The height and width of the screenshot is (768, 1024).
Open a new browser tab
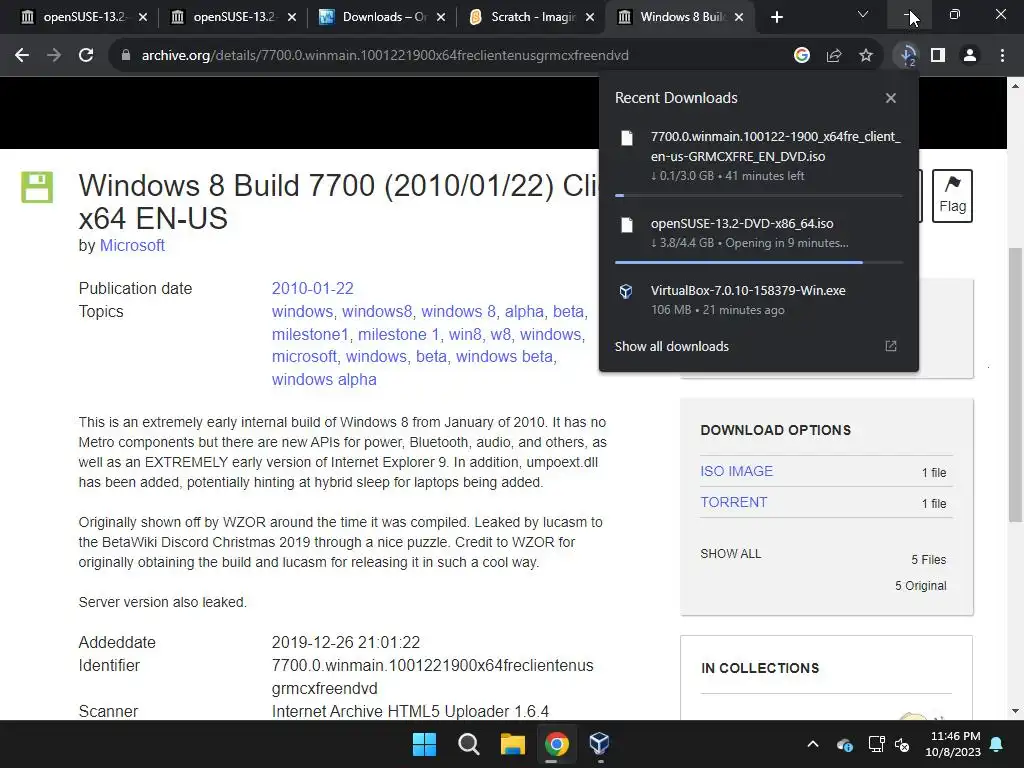776,17
